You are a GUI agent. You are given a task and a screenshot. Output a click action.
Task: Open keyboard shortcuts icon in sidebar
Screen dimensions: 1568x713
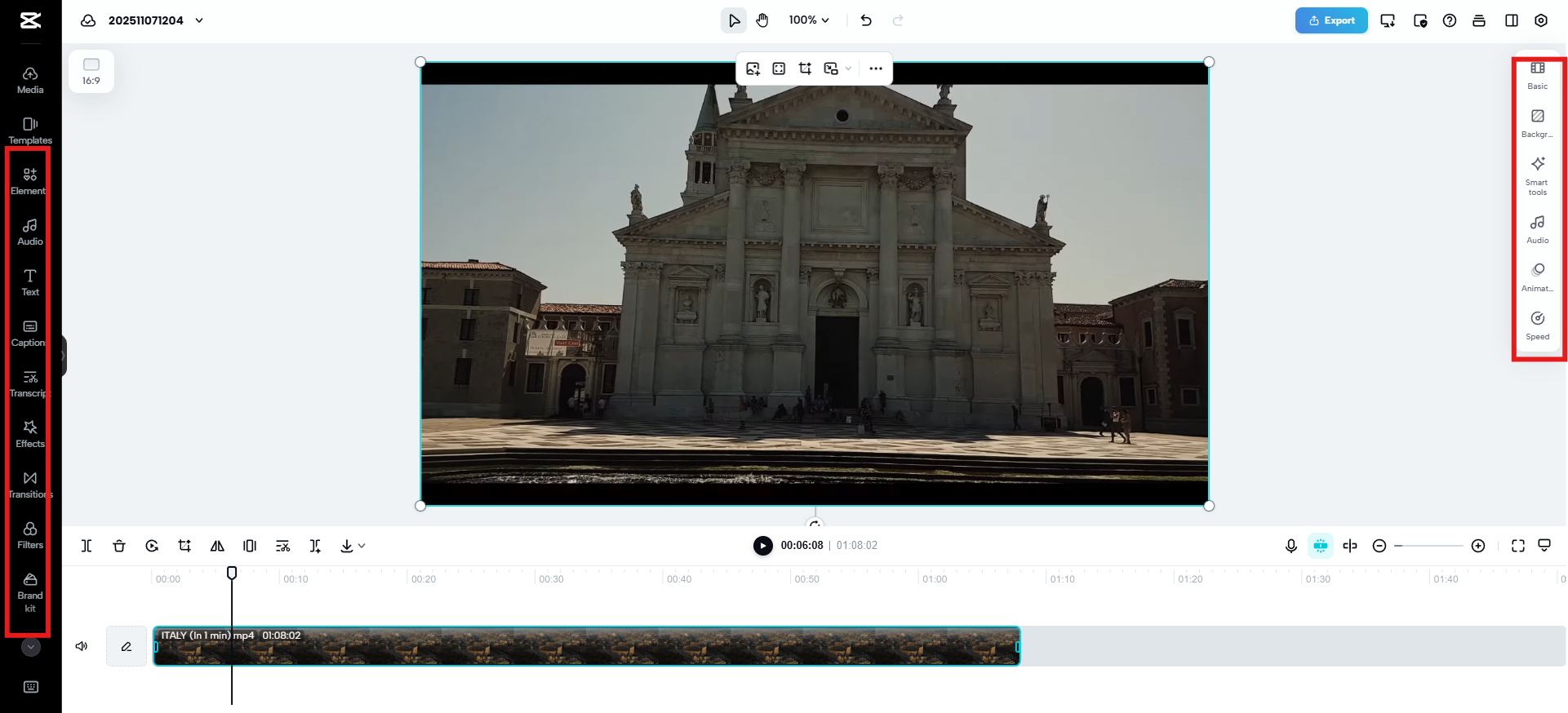click(x=31, y=687)
